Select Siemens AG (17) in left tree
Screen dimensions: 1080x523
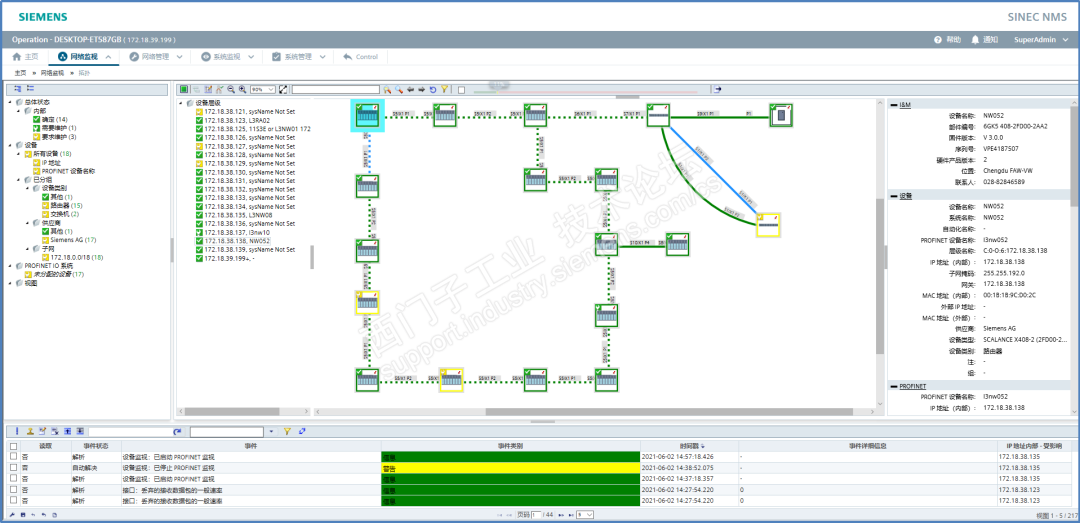(72, 240)
